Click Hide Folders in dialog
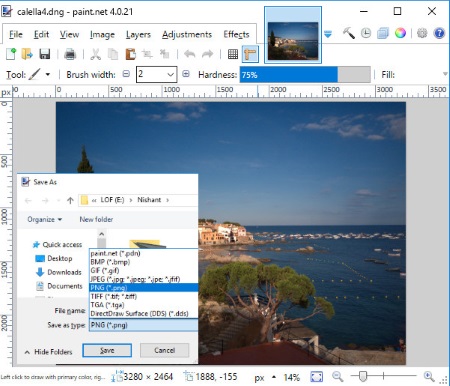450x386 pixels. click(49, 352)
